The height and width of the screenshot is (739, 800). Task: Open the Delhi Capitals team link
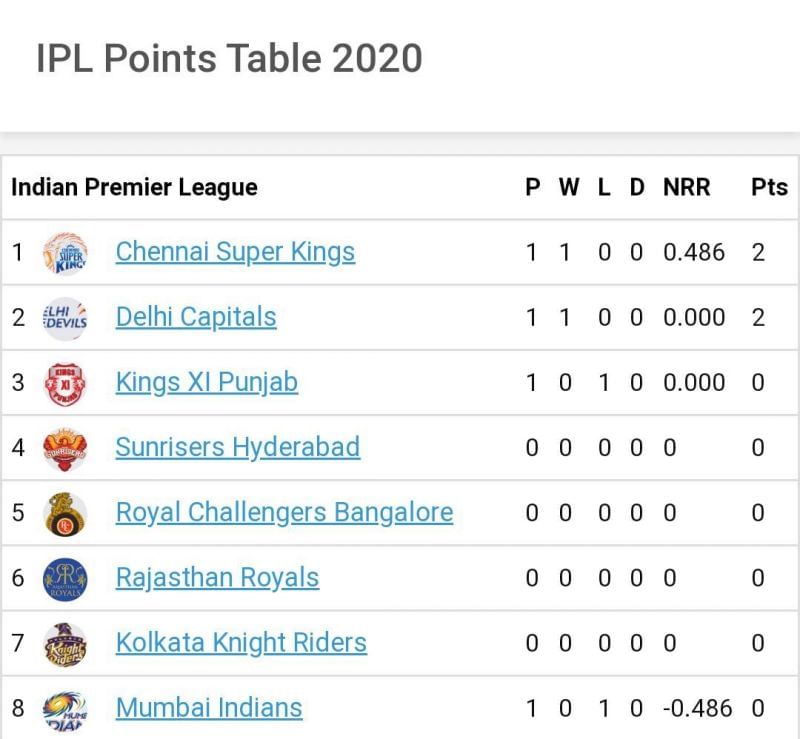(196, 318)
